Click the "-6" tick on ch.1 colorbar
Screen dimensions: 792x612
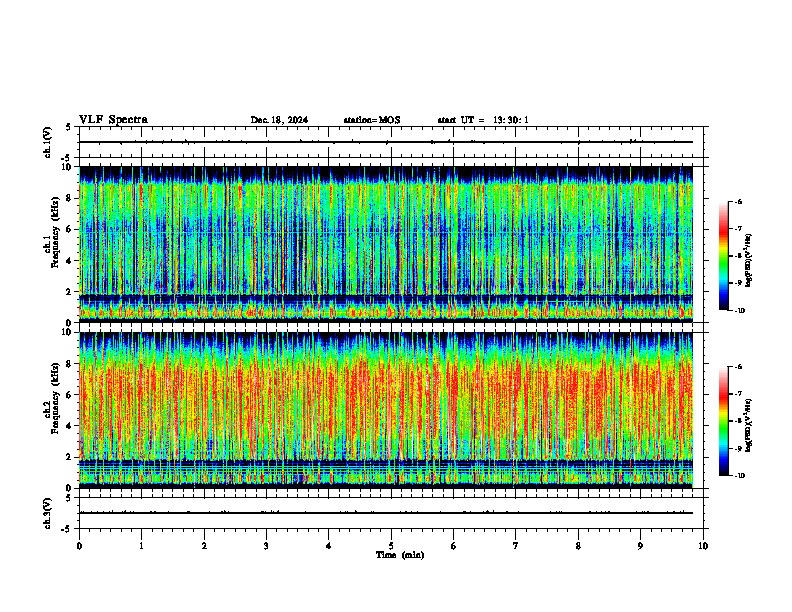(739, 202)
